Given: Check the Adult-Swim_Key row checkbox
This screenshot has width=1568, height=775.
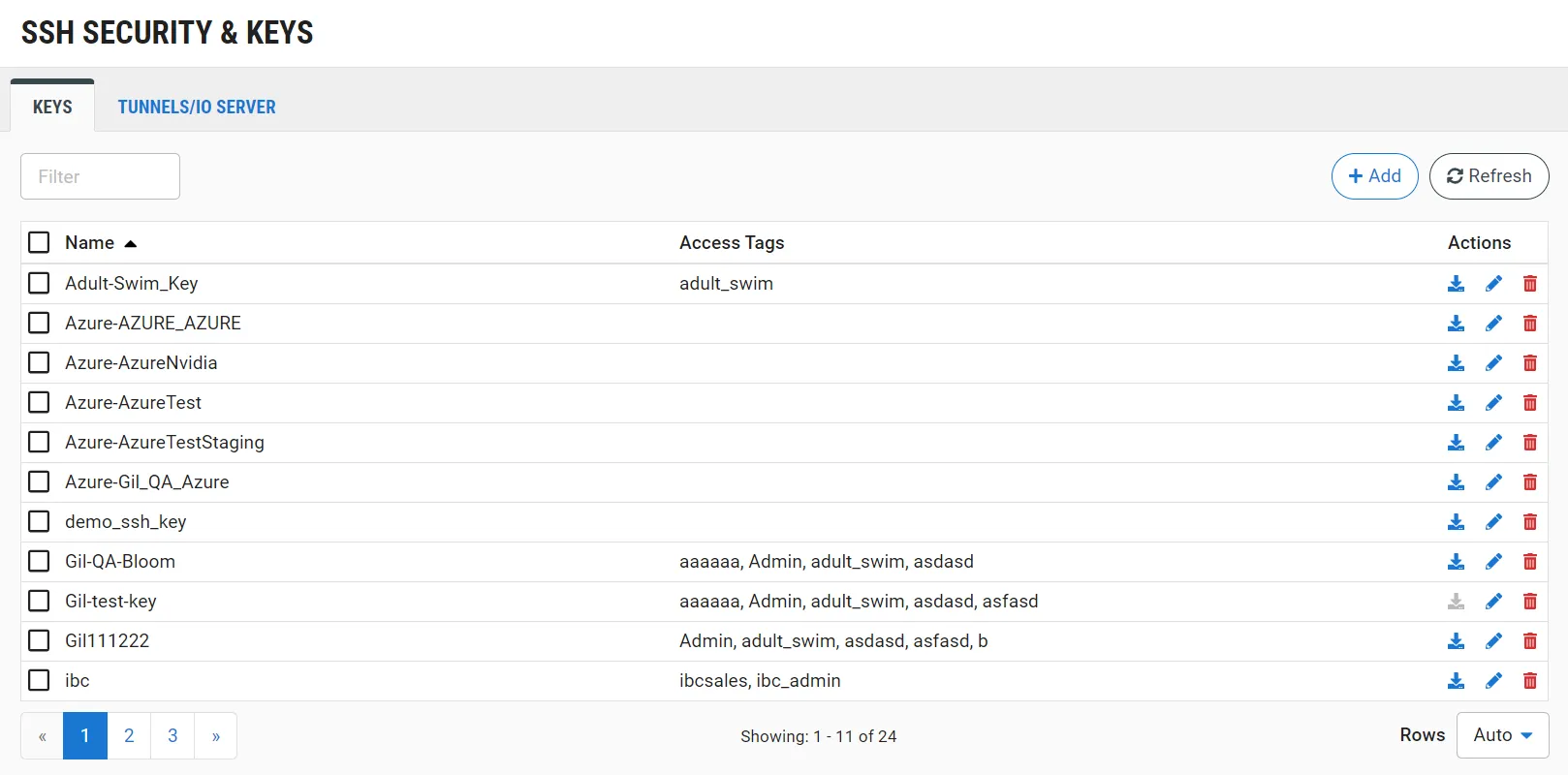Looking at the screenshot, I should pyautogui.click(x=39, y=283).
